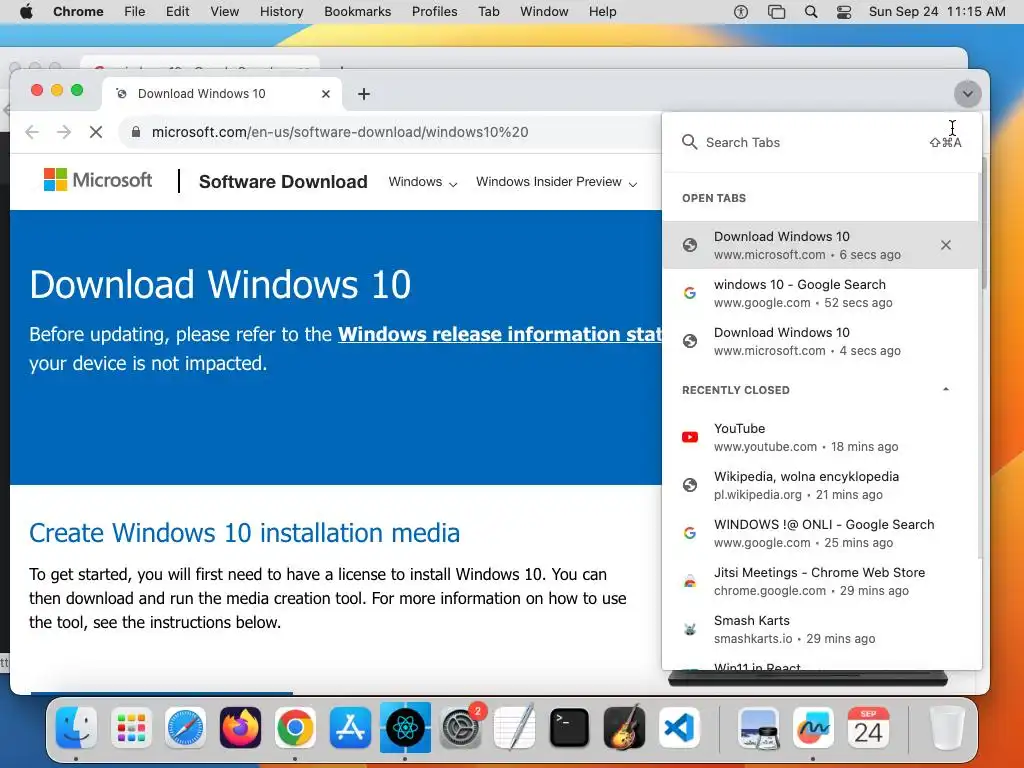Select the Download Windows 10 tab
The width and height of the screenshot is (1024, 768).
pyautogui.click(x=222, y=94)
